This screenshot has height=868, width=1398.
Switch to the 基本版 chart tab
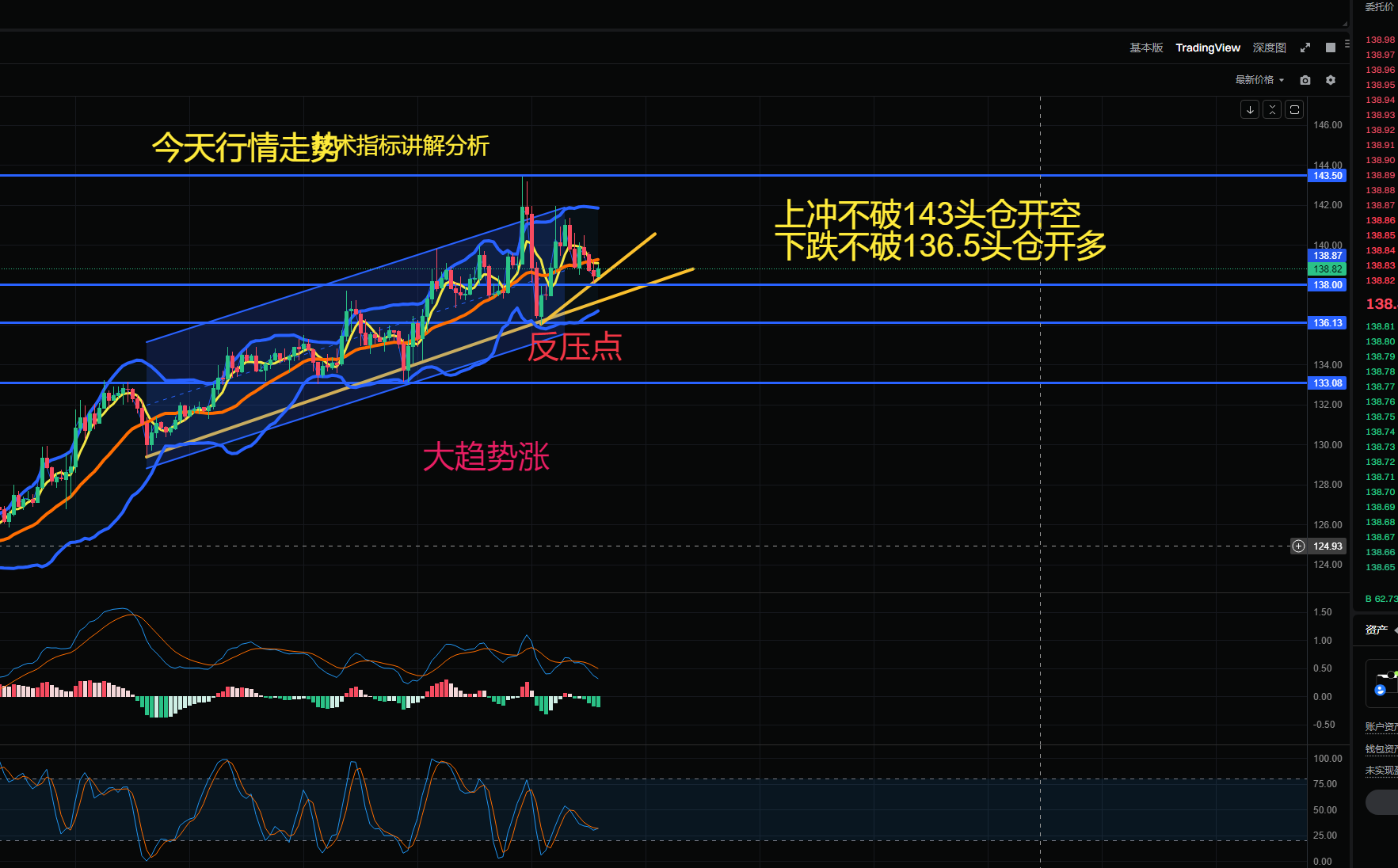tap(1146, 48)
